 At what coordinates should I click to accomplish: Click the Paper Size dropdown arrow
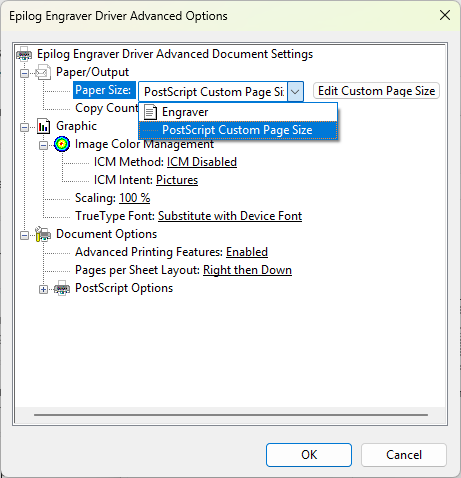point(295,91)
